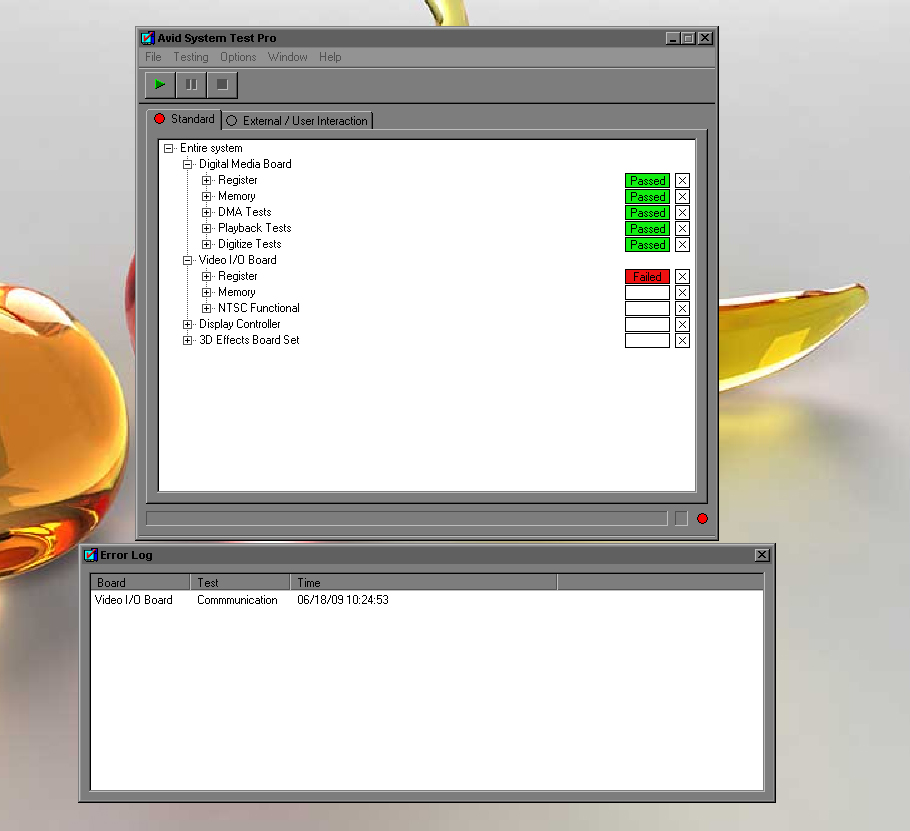Expand the 3D Effects Board Set node
910x831 pixels.
pos(187,340)
